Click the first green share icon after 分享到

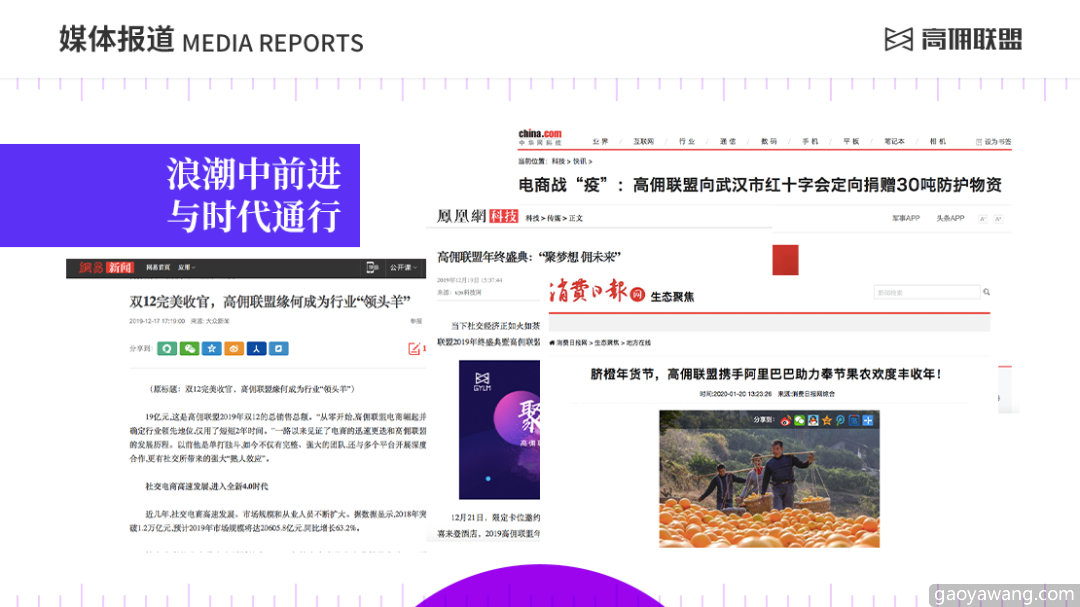click(167, 348)
